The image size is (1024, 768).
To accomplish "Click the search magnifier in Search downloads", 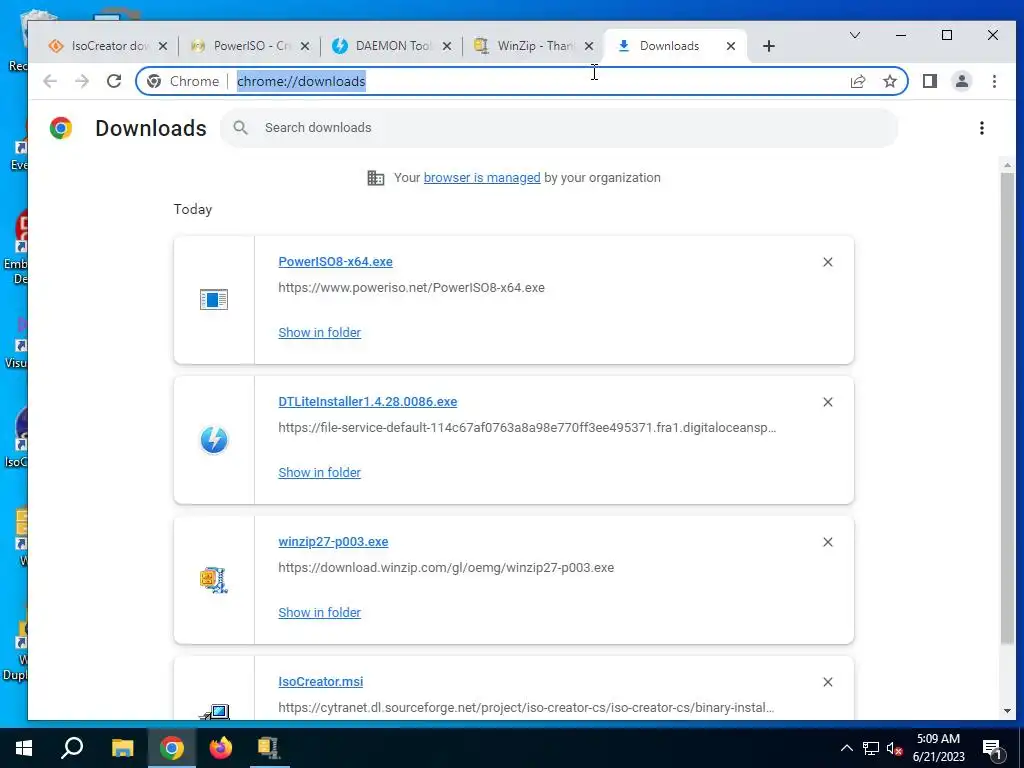I will [x=240, y=128].
